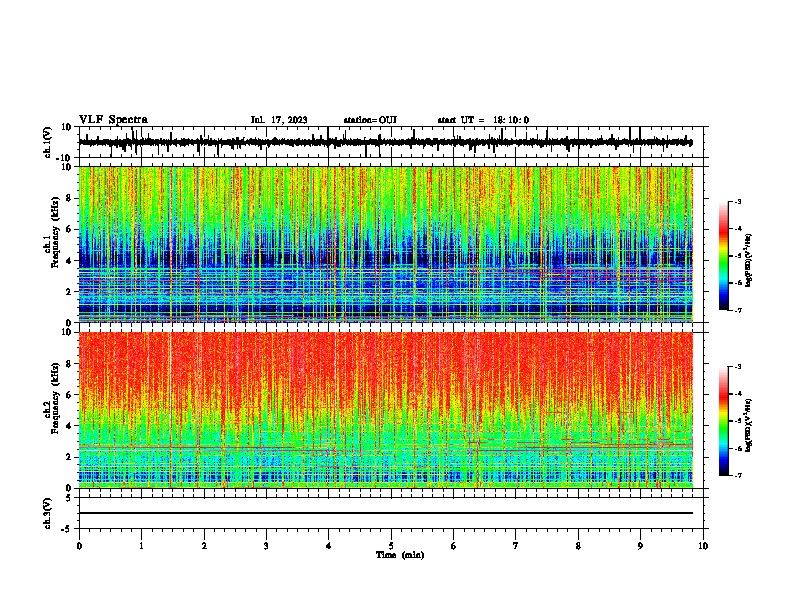Click inside the ch.2 red spectrogram panel
Image resolution: width=792 pixels, height=612 pixels.
coord(386,410)
